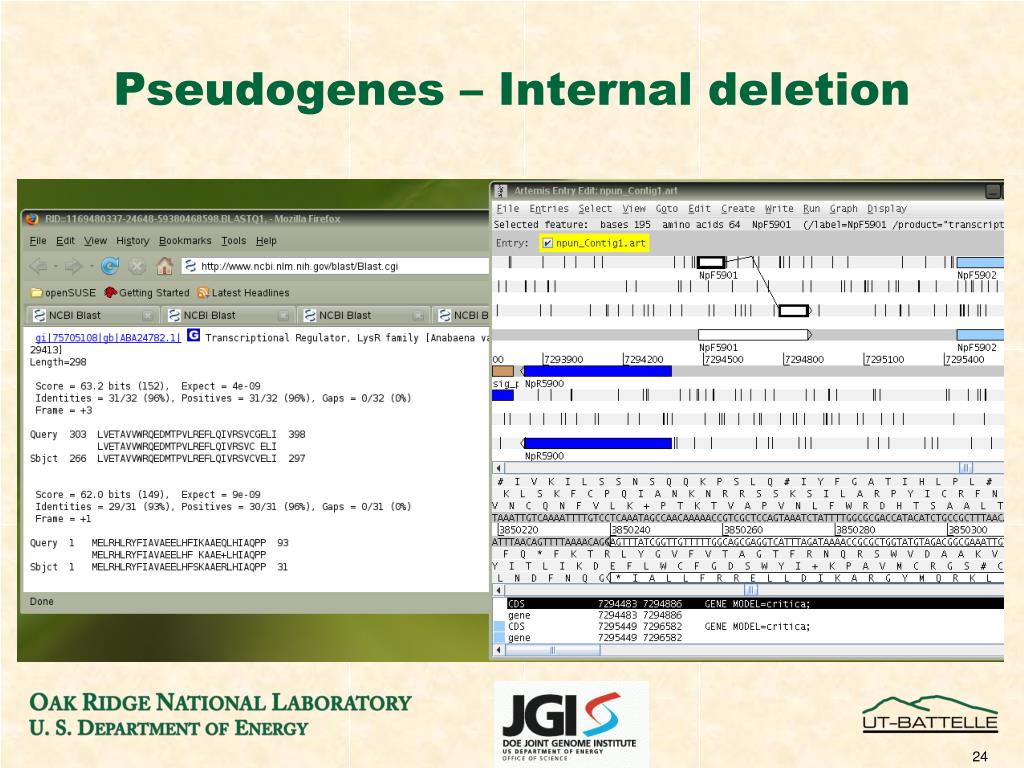Viewport: 1024px width, 768px height.
Task: Close the third NCBI Blast tab
Action: click(x=418, y=315)
